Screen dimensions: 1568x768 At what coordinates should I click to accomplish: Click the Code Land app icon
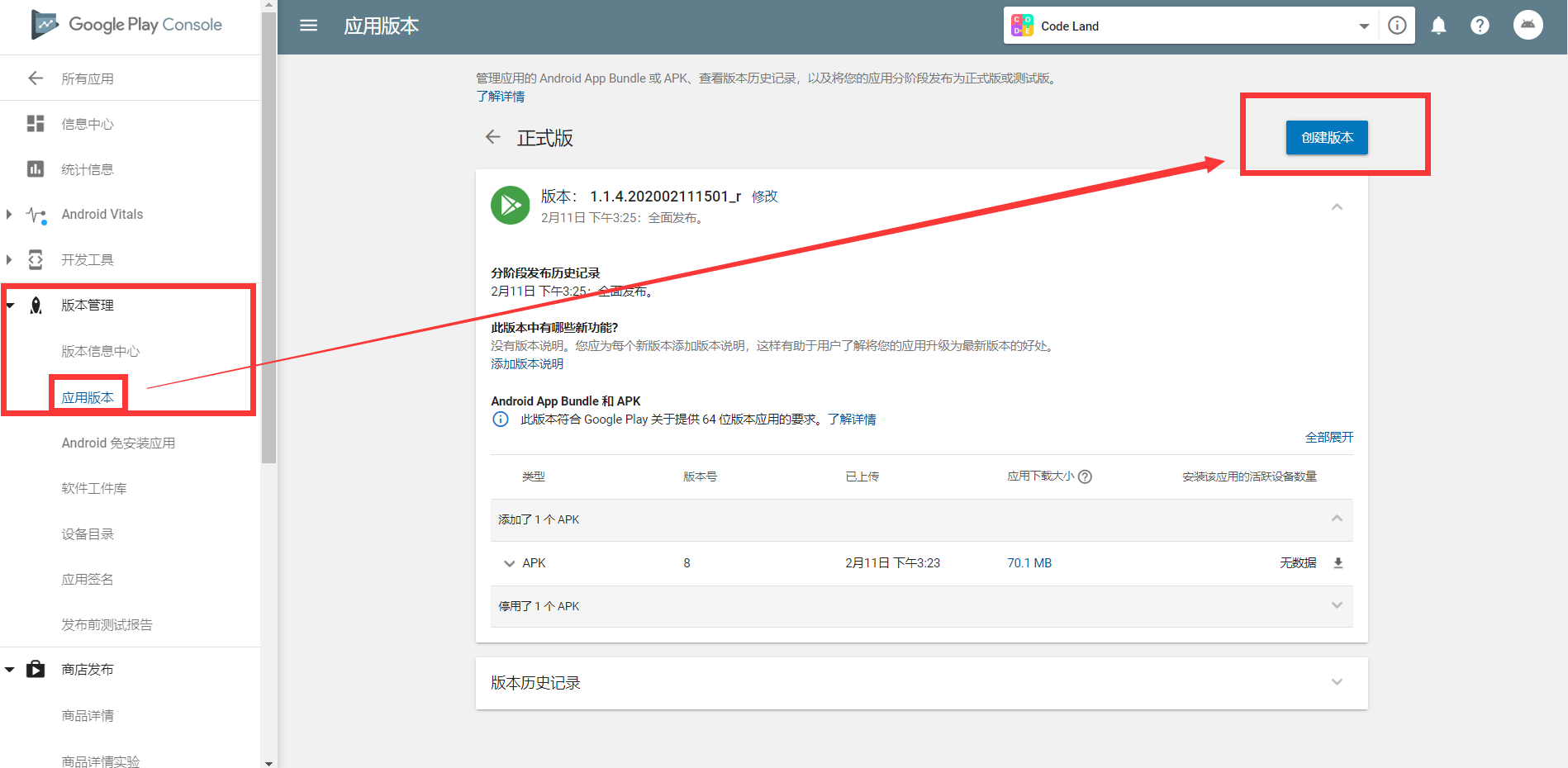pos(1023,26)
